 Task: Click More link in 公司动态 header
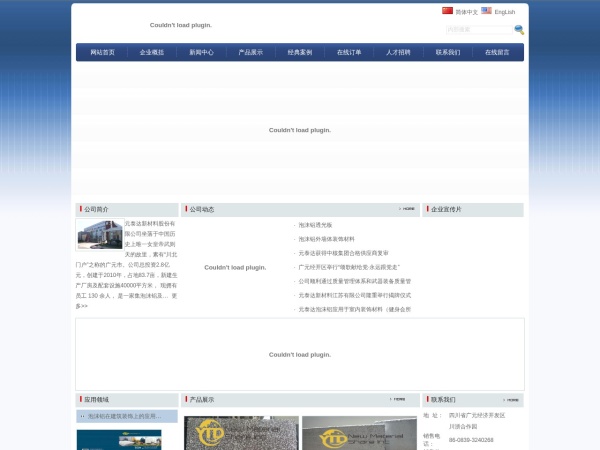tap(407, 209)
